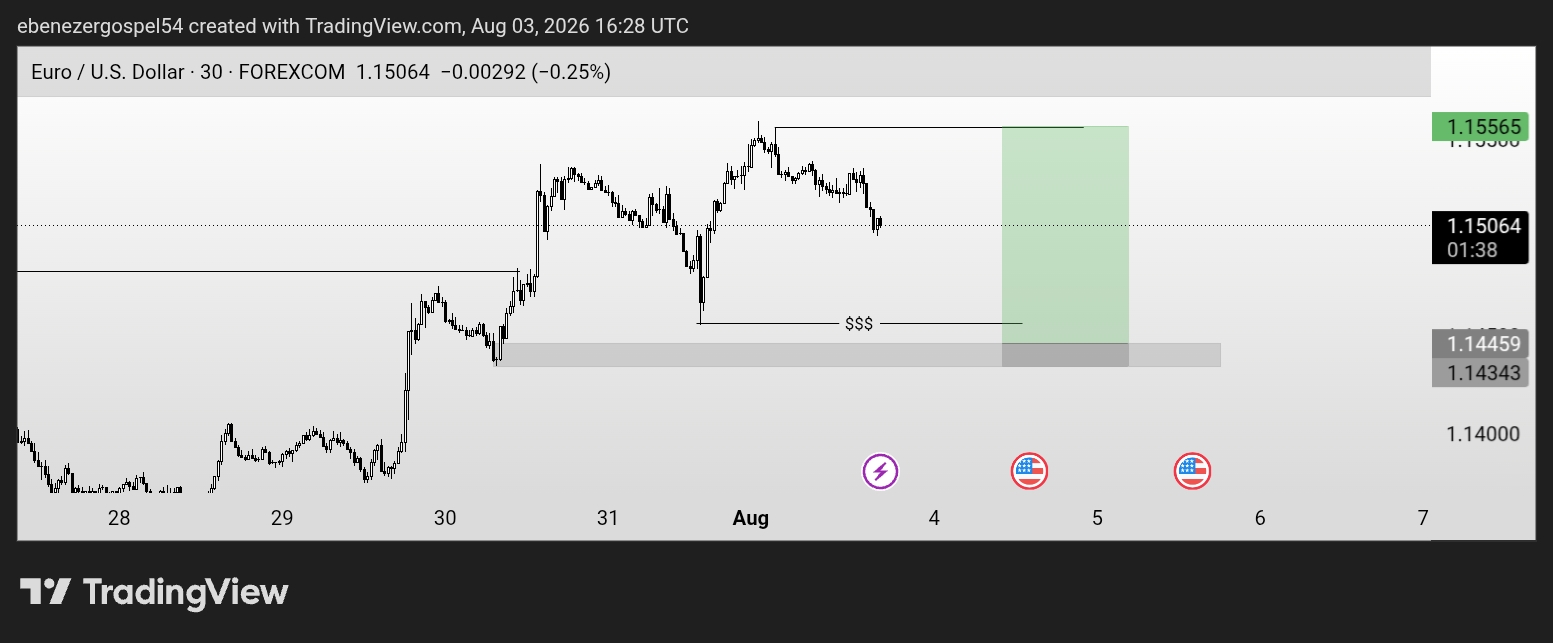Select the gray demand zone rectangle
The height and width of the screenshot is (643, 1553).
coord(860,355)
